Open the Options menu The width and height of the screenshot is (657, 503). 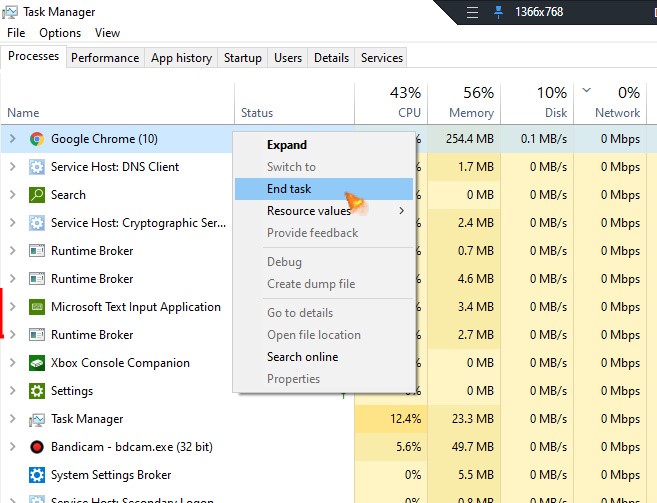(x=60, y=33)
